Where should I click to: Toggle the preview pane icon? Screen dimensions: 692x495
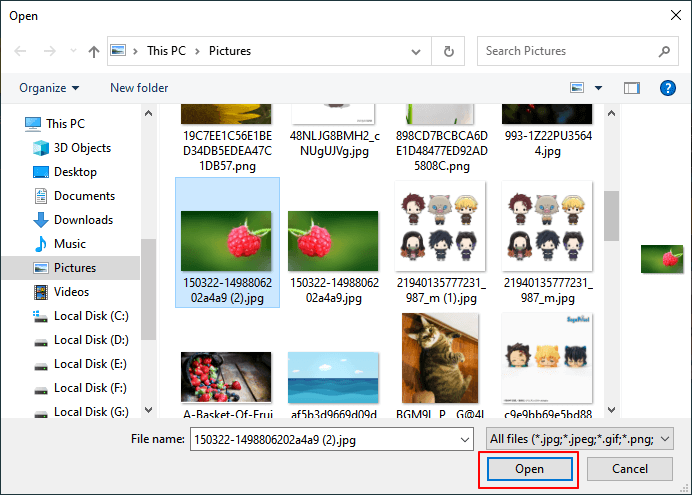pyautogui.click(x=631, y=88)
